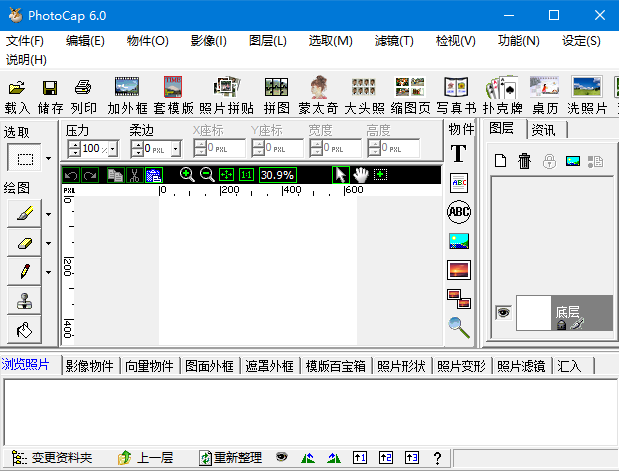
Task: Click the undo arrow button
Action: tap(71, 175)
